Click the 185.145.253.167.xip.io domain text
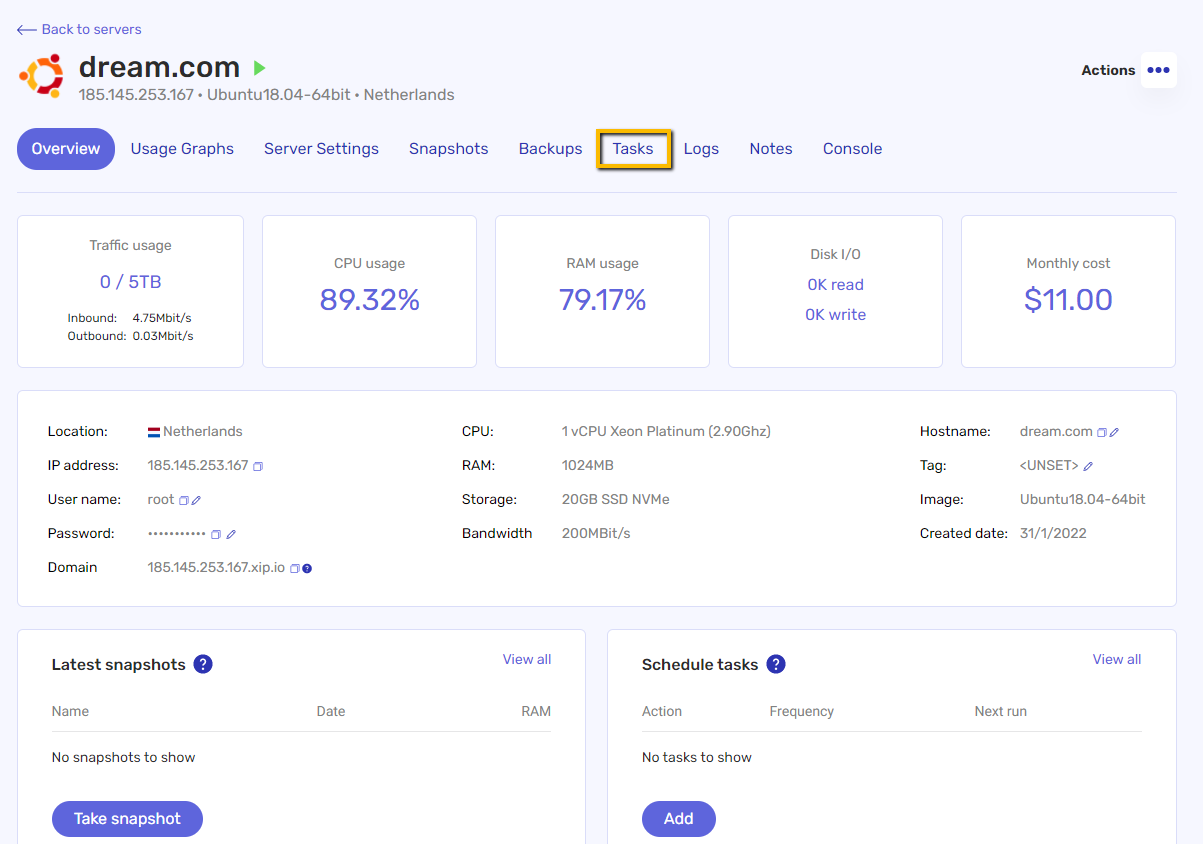The image size is (1203, 844). [217, 568]
